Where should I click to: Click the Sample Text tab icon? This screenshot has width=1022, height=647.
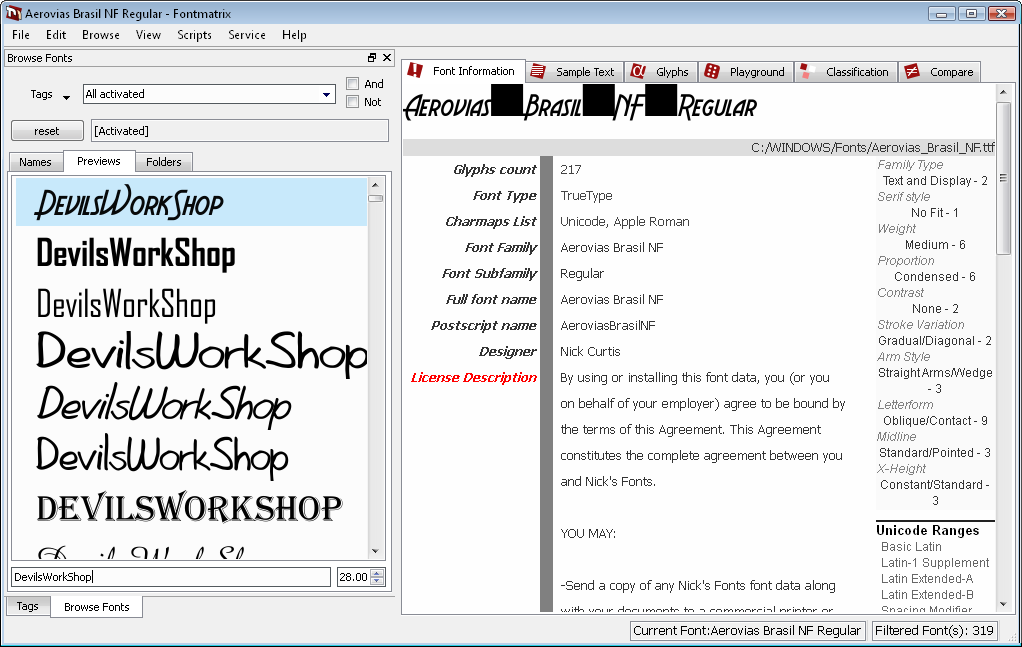(x=538, y=72)
